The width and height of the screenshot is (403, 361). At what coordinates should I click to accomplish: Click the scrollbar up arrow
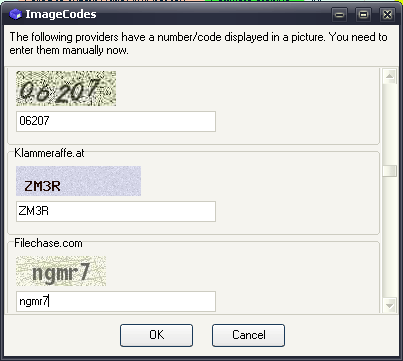(x=389, y=76)
